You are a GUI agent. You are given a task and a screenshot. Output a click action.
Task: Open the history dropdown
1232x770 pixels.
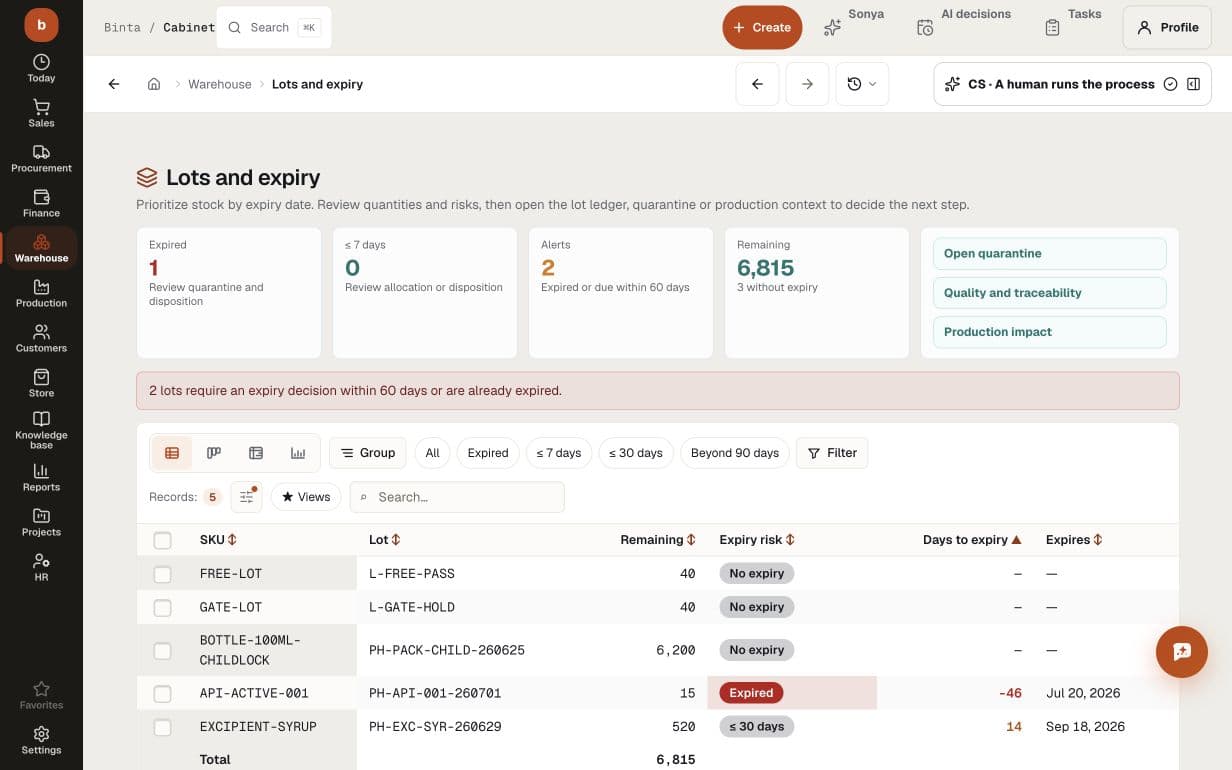click(x=862, y=84)
